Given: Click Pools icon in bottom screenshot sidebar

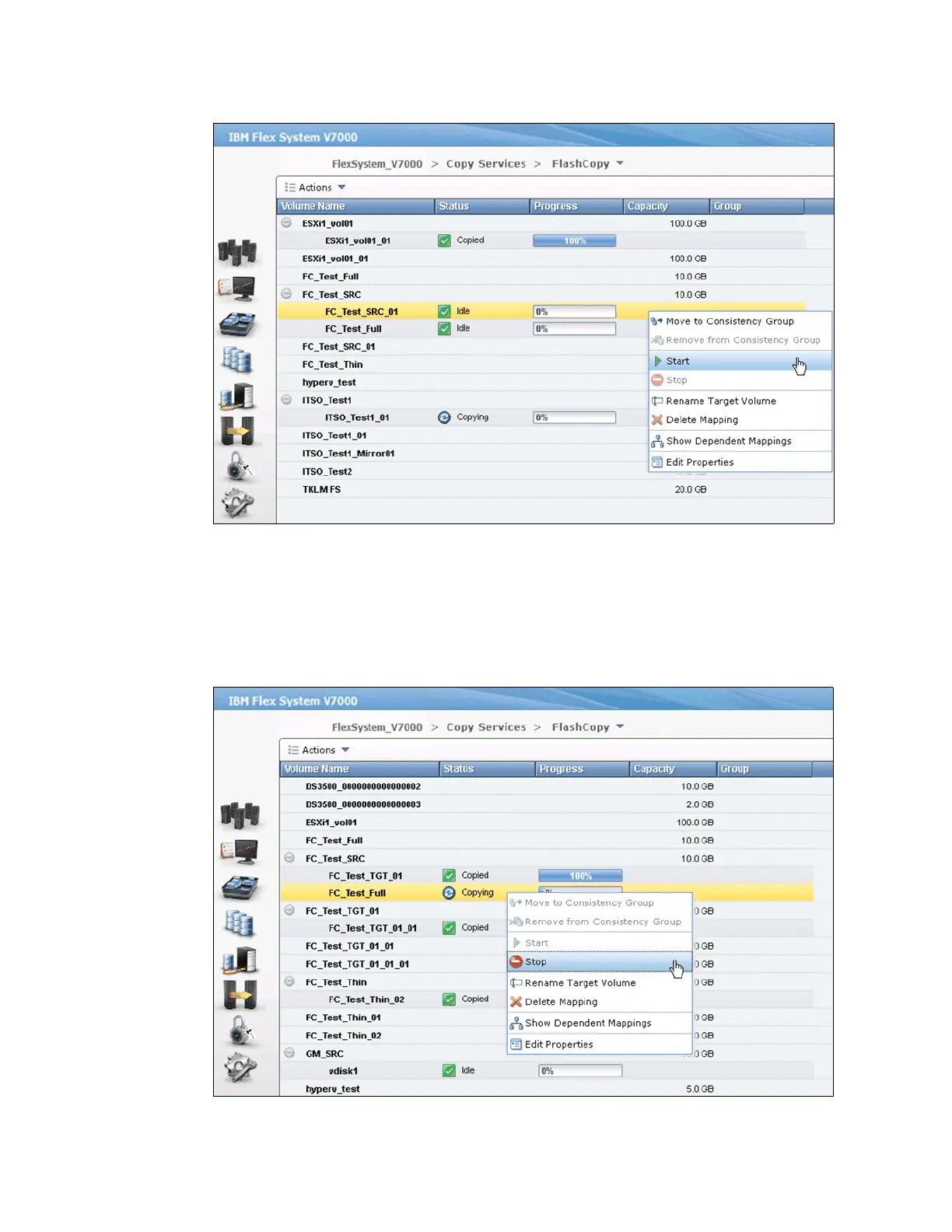Looking at the screenshot, I should click(240, 887).
